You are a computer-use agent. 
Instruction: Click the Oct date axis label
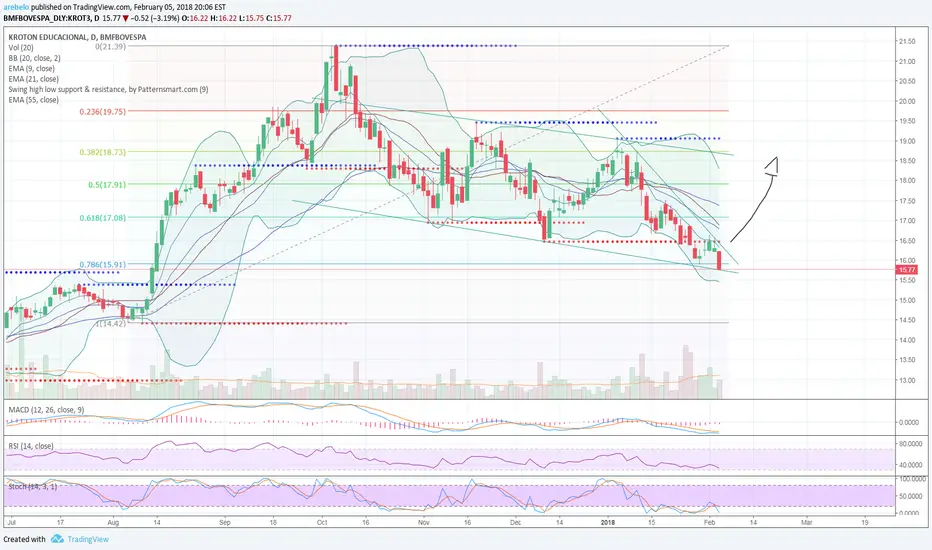click(322, 523)
